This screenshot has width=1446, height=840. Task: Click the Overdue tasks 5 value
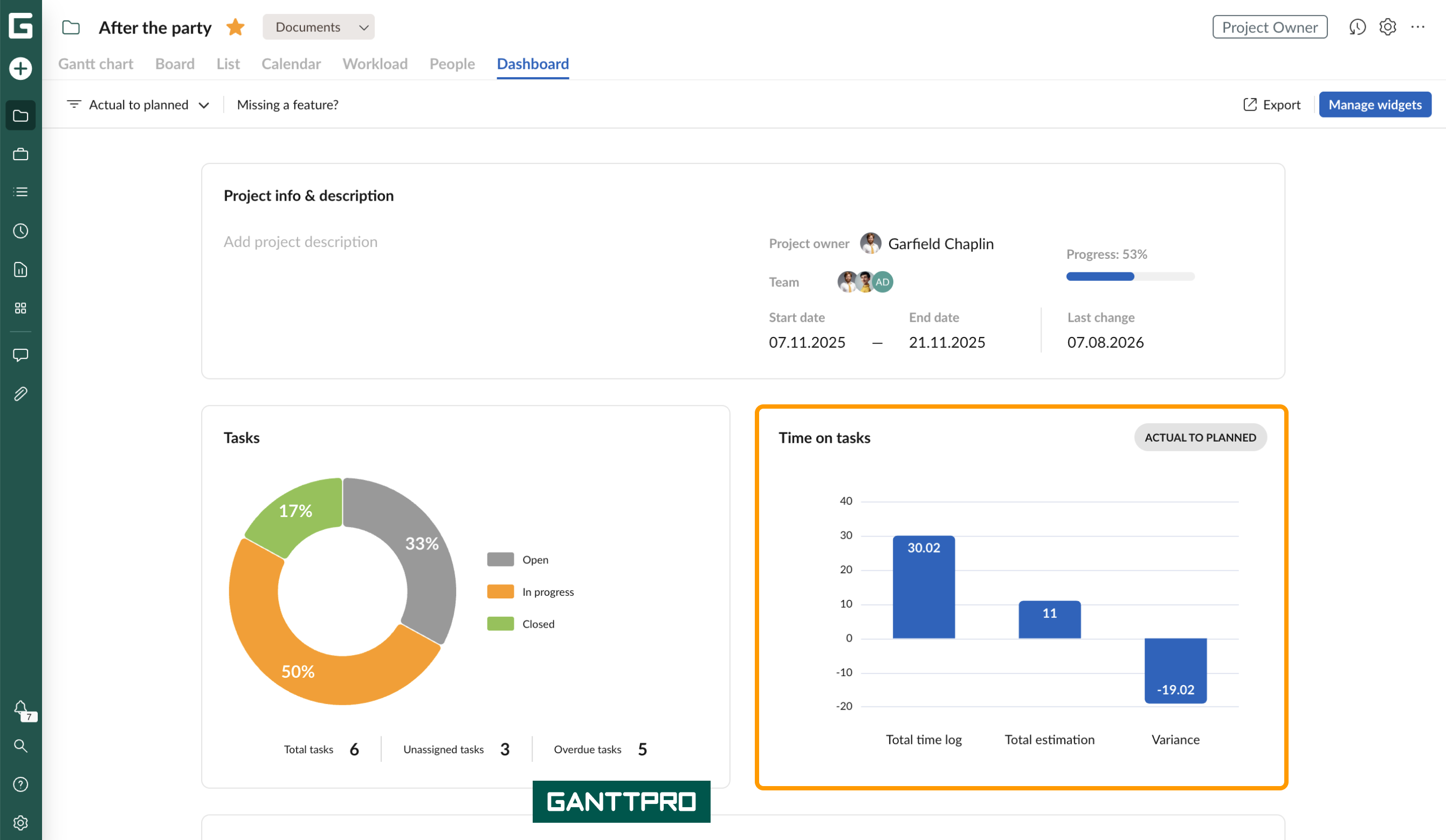(x=643, y=749)
